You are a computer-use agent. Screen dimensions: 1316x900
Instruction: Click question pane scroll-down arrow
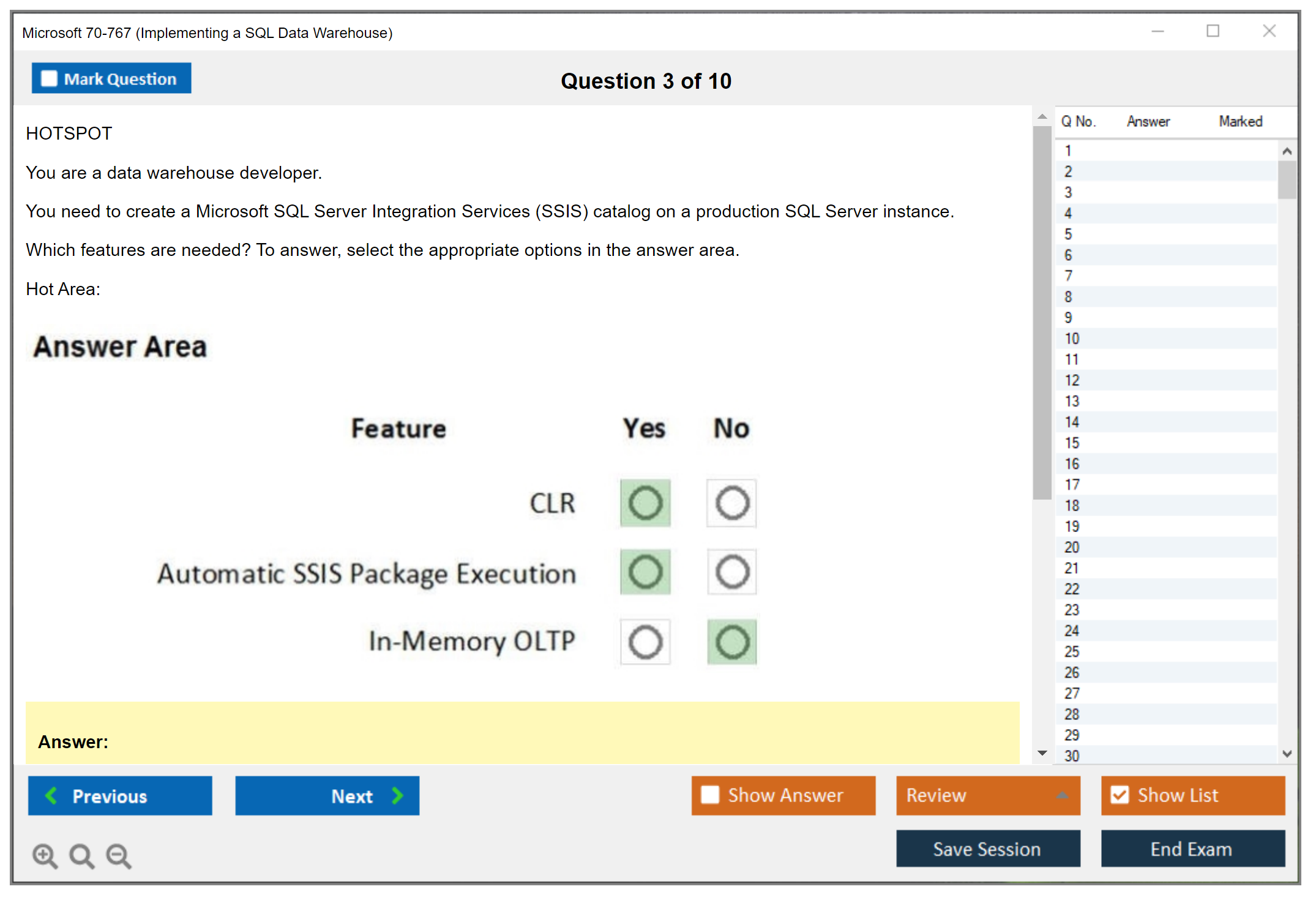1042,753
